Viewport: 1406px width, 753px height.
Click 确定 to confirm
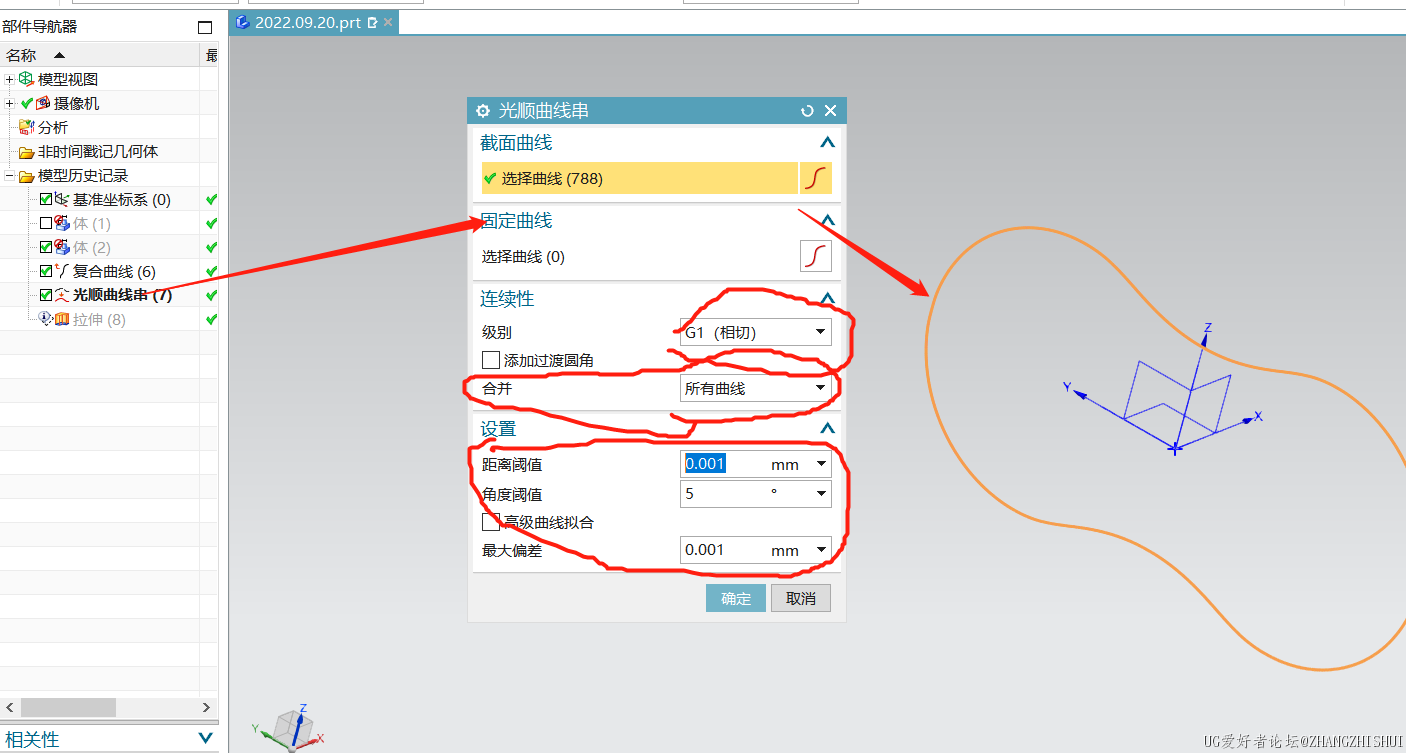point(736,598)
